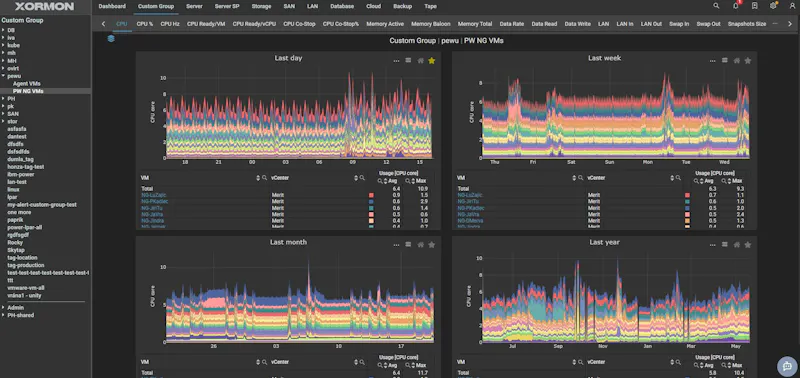Click the home icon on Last week chart
This screenshot has height=378, width=800.
[737, 60]
